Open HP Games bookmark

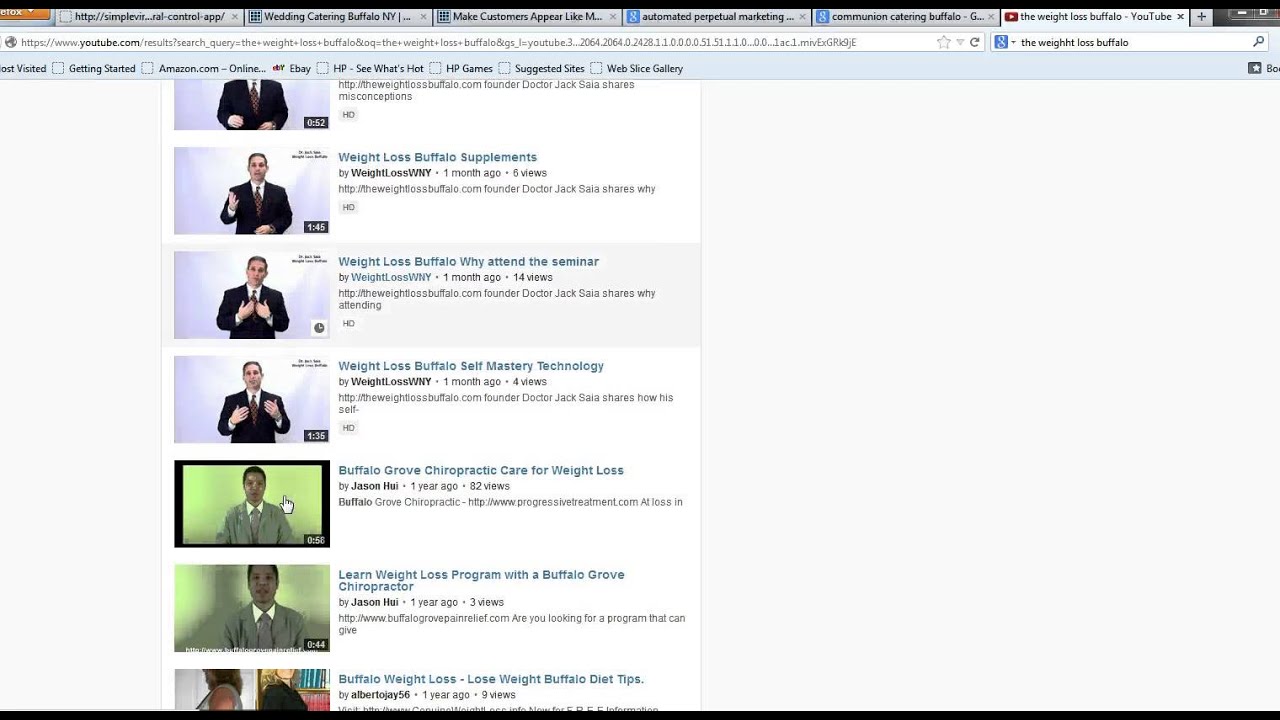click(461, 69)
